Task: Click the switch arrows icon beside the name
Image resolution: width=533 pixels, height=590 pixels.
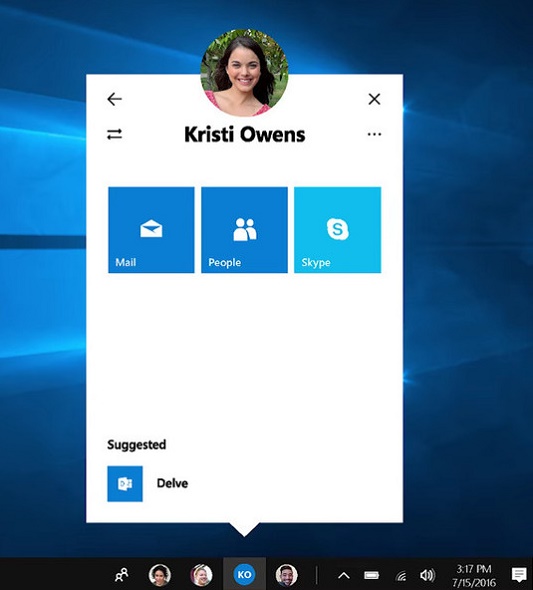Action: coord(114,134)
